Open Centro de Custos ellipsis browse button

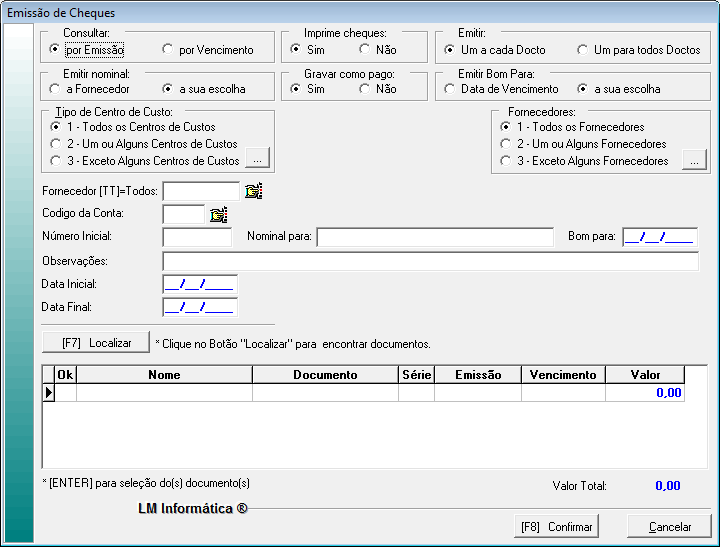pos(257,160)
